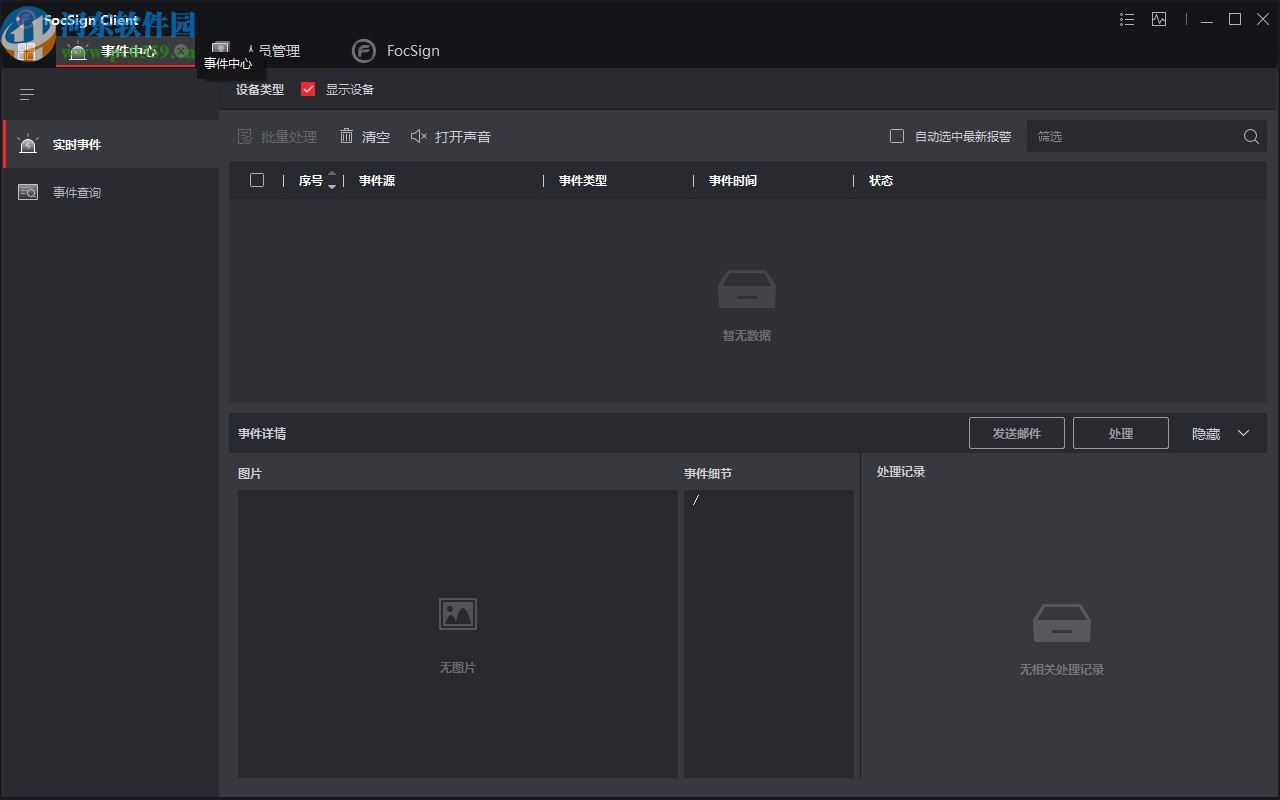Viewport: 1280px width, 800px height.
Task: Click the 处理 handle button
Action: point(1120,433)
